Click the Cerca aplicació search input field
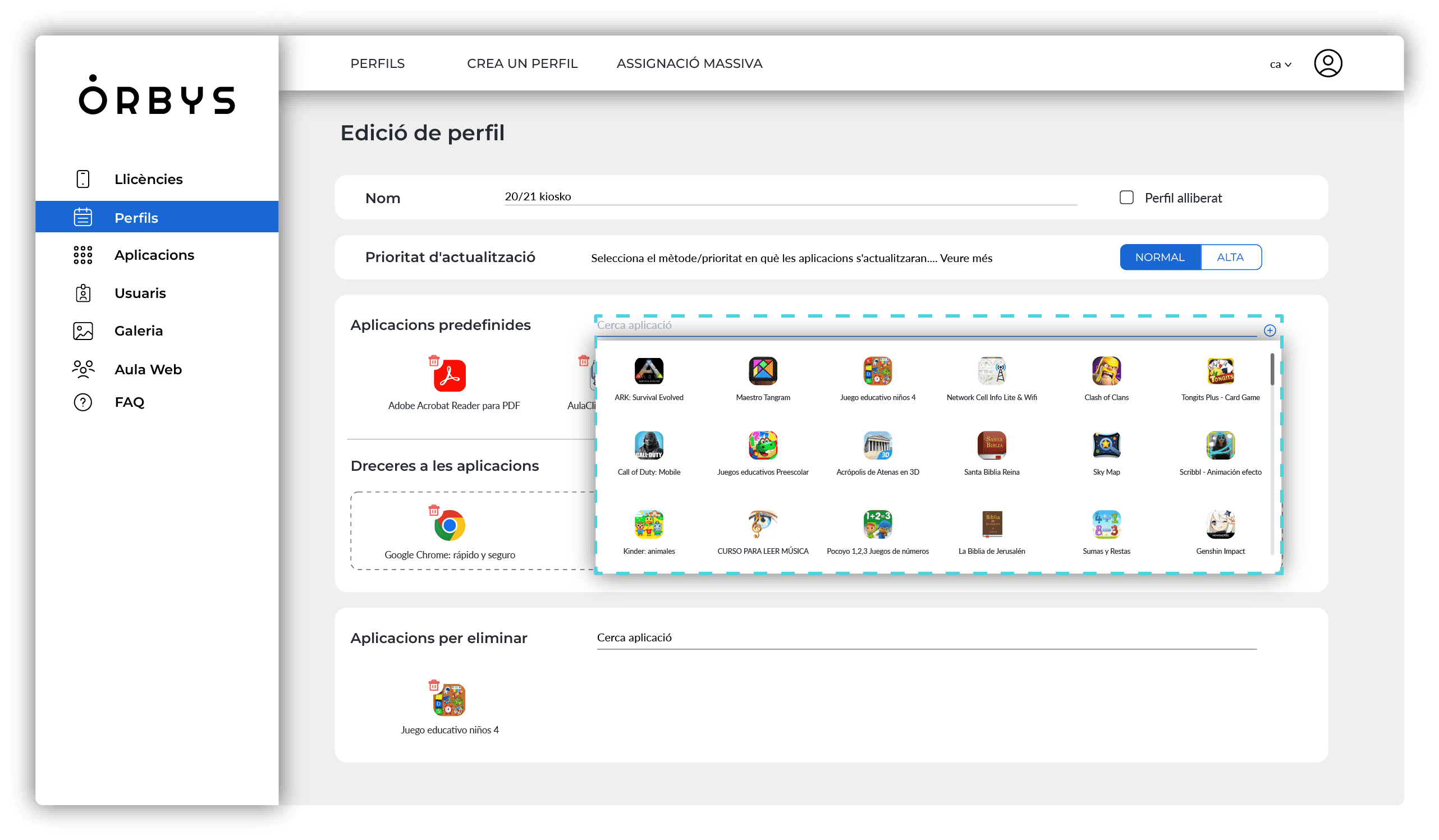The height and width of the screenshot is (840, 1439). pos(929,324)
